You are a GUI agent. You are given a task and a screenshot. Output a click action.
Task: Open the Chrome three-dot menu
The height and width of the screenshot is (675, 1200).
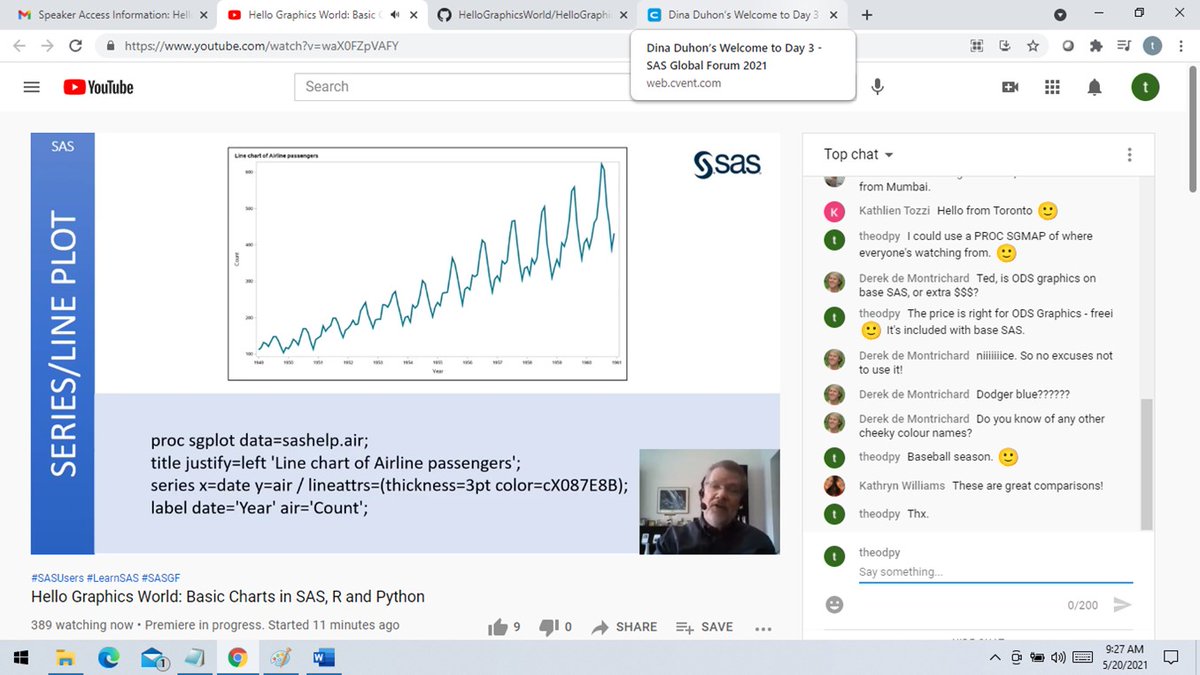[1183, 46]
